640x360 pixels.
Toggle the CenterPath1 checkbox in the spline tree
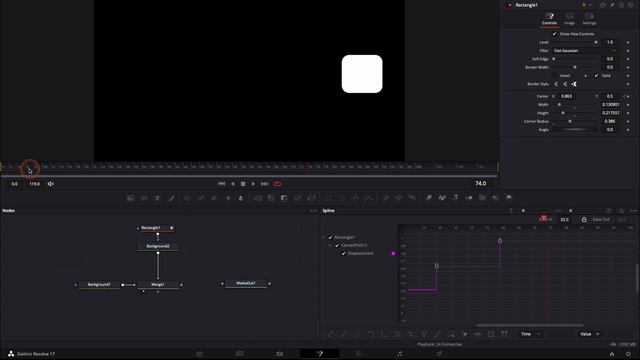pos(337,245)
